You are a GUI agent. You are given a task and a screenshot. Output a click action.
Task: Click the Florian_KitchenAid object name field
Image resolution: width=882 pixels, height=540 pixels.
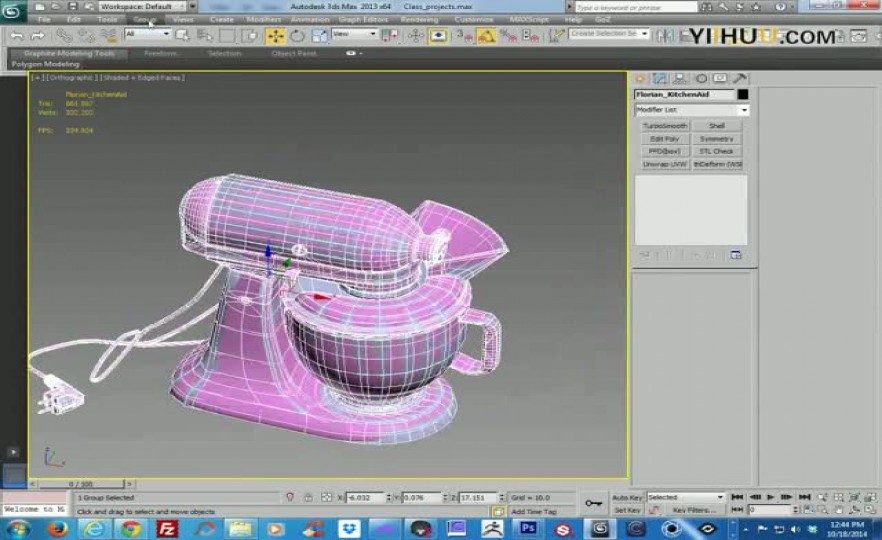pyautogui.click(x=685, y=94)
